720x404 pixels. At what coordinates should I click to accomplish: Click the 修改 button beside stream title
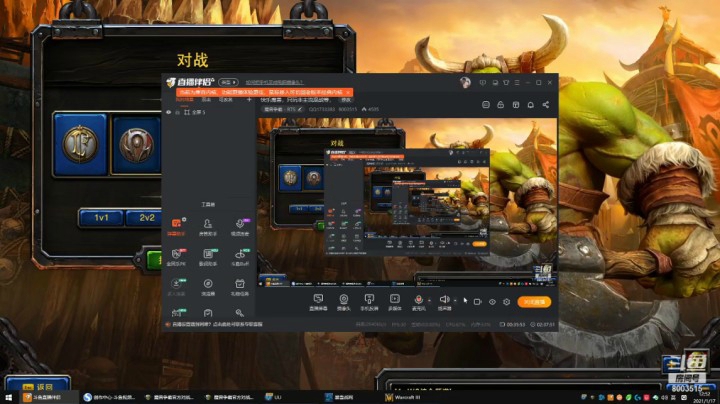click(346, 100)
